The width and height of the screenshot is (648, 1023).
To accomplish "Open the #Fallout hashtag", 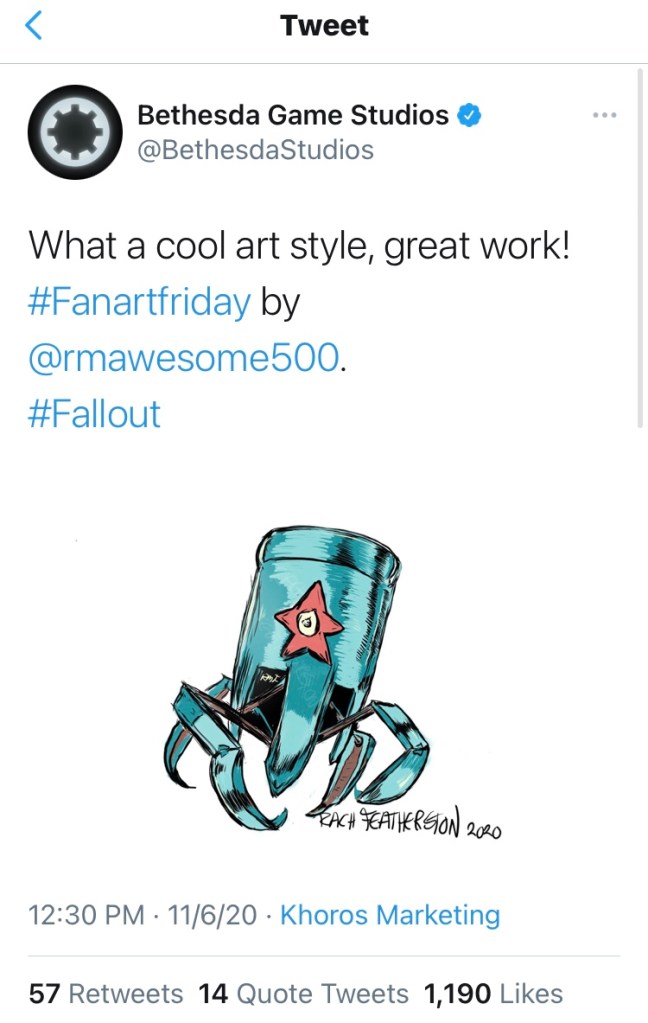I will [x=94, y=414].
